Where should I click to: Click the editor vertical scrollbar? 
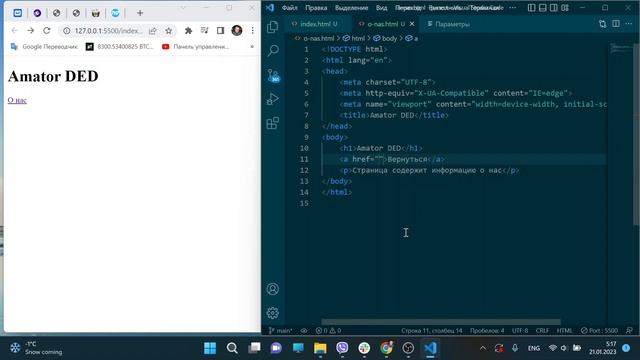click(636, 135)
